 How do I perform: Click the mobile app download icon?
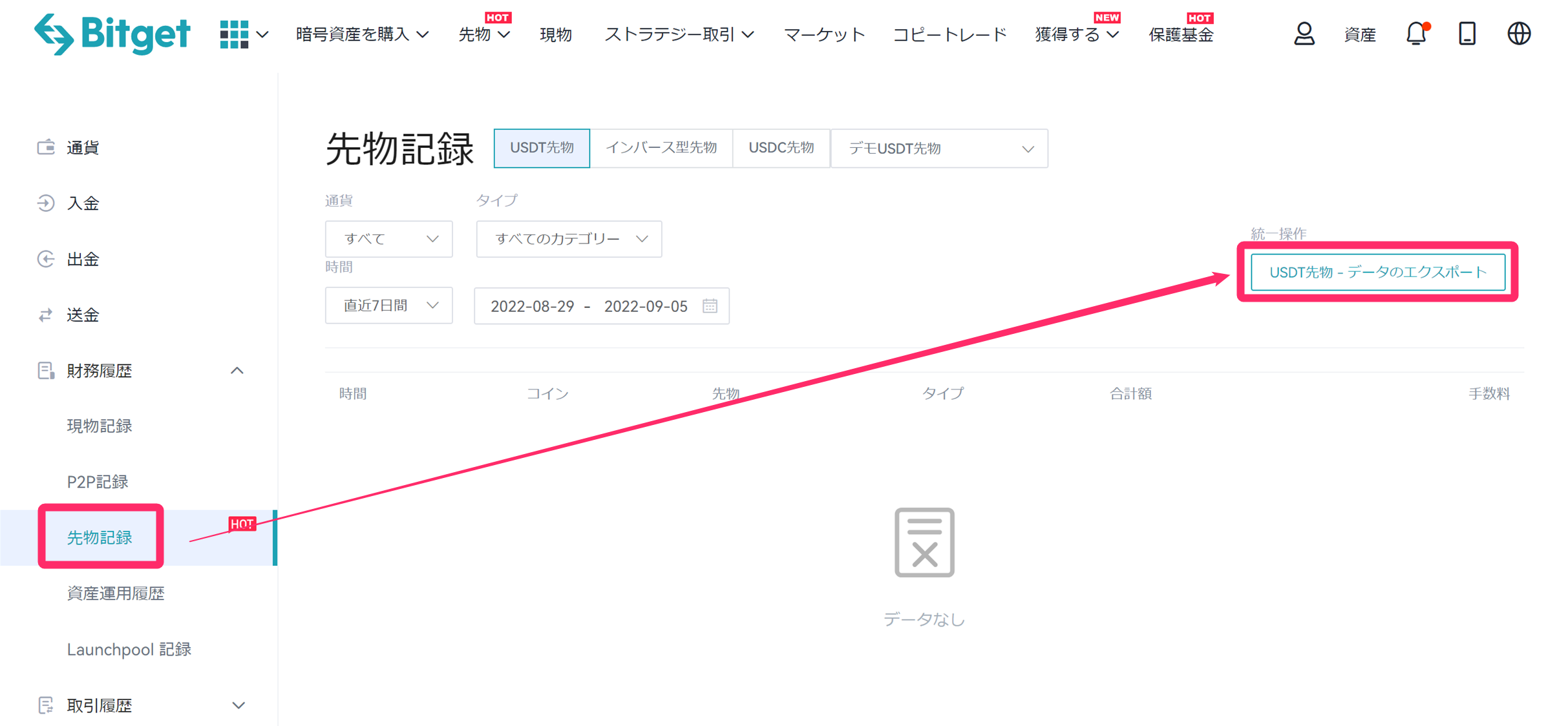(1467, 34)
